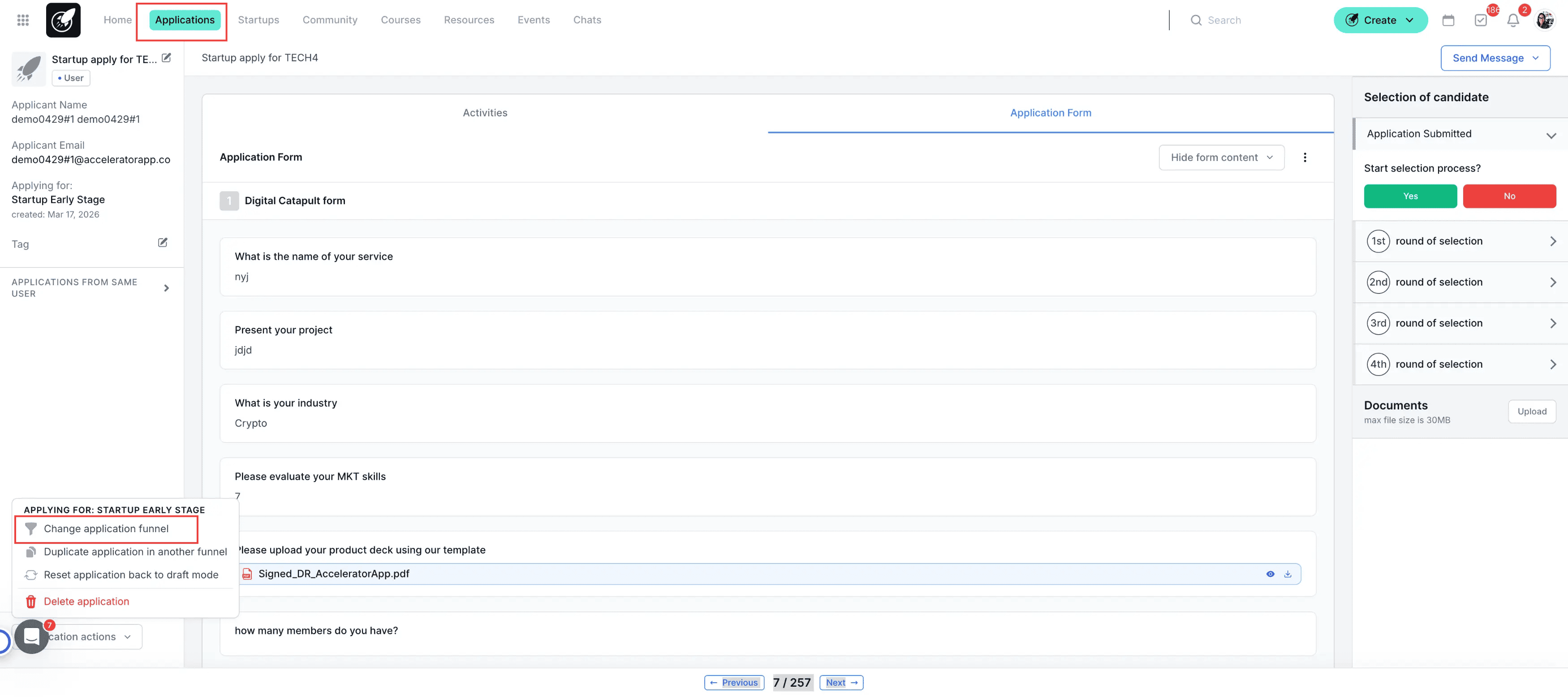This screenshot has width=1568, height=697.
Task: Select Change application funnel menu entry
Action: coord(106,529)
